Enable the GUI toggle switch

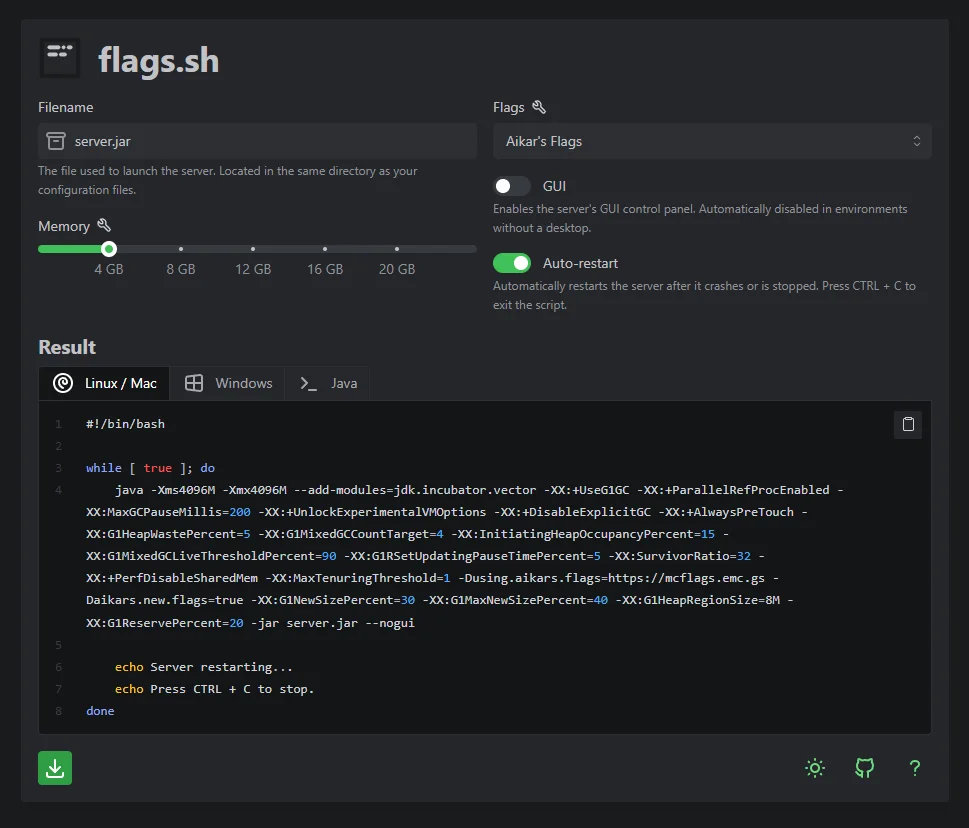pyautogui.click(x=512, y=186)
